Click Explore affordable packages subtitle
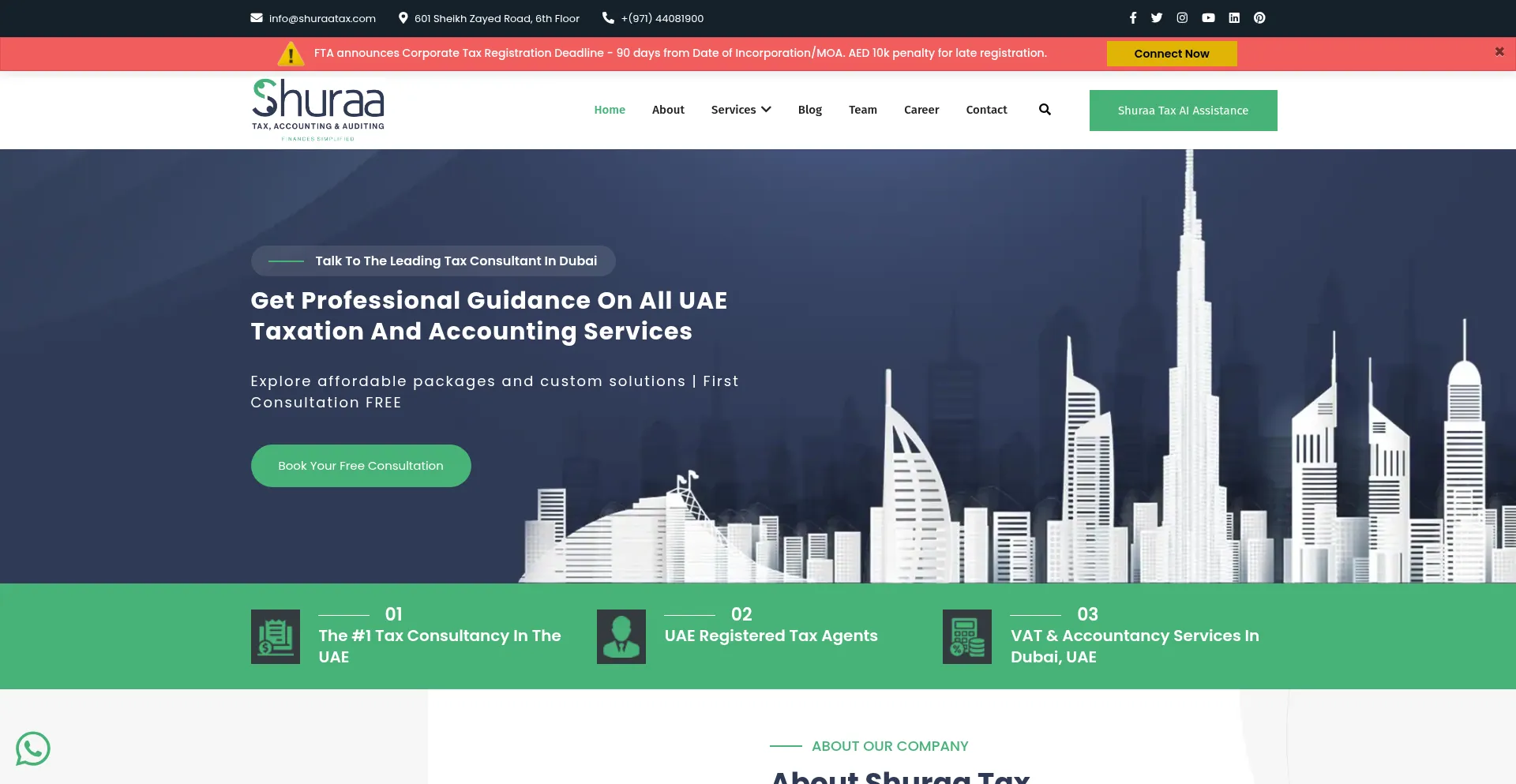This screenshot has height=784, width=1516. pos(494,392)
